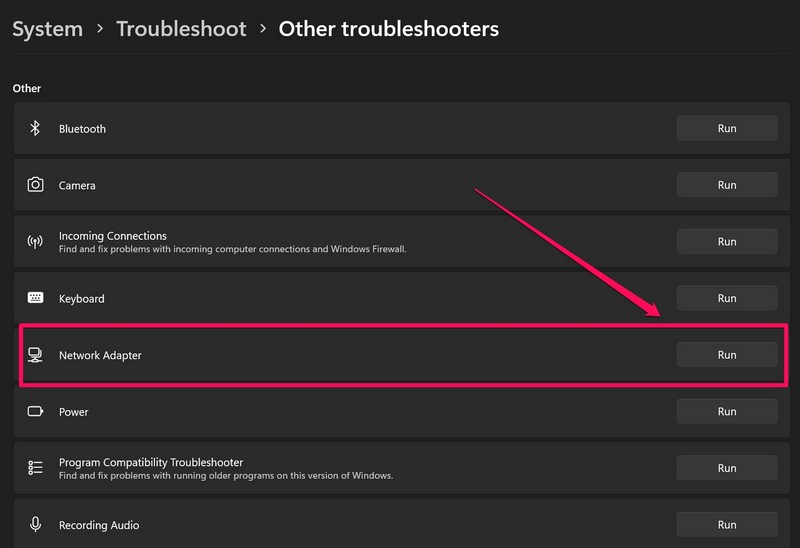
Task: Click the Network Adapter icon
Action: click(x=35, y=355)
